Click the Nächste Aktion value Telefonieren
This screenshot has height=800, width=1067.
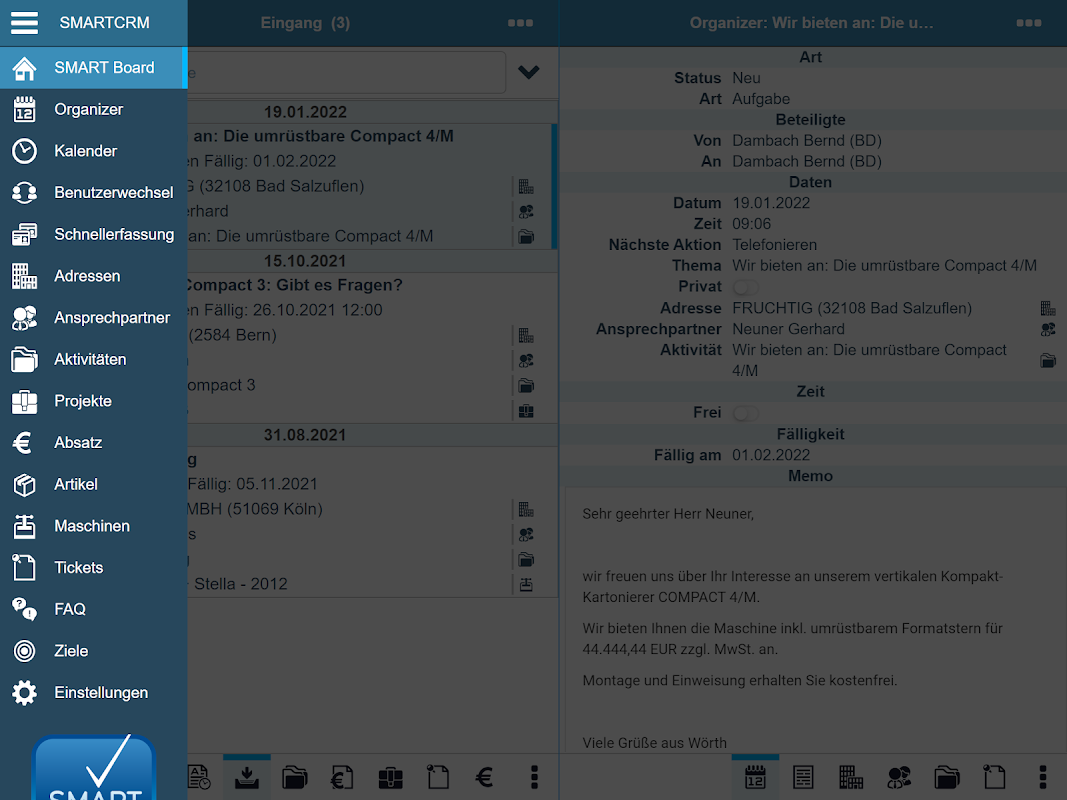coord(774,245)
